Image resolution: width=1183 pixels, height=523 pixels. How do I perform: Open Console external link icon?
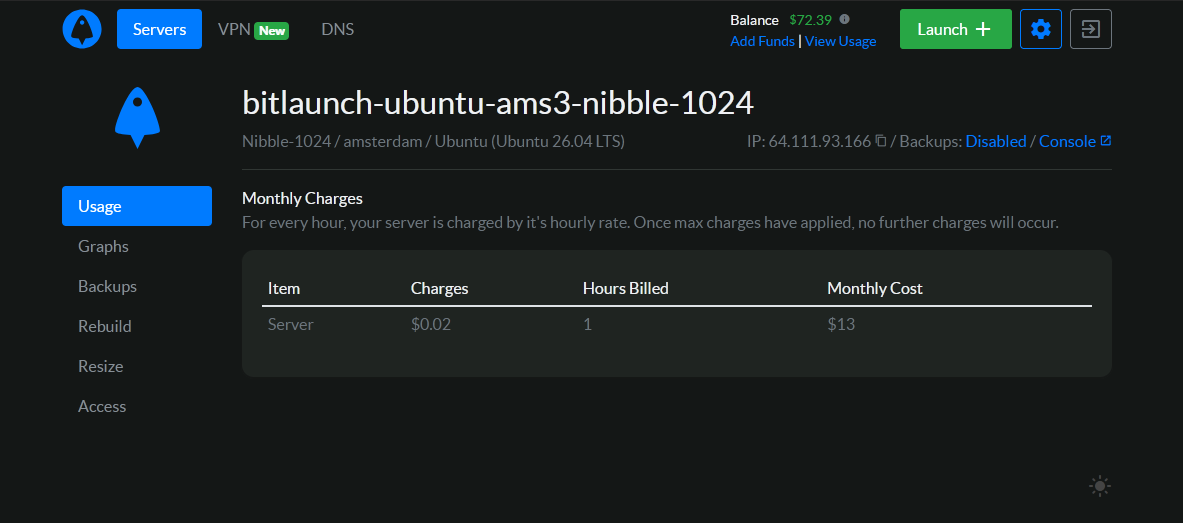pyautogui.click(x=1105, y=141)
